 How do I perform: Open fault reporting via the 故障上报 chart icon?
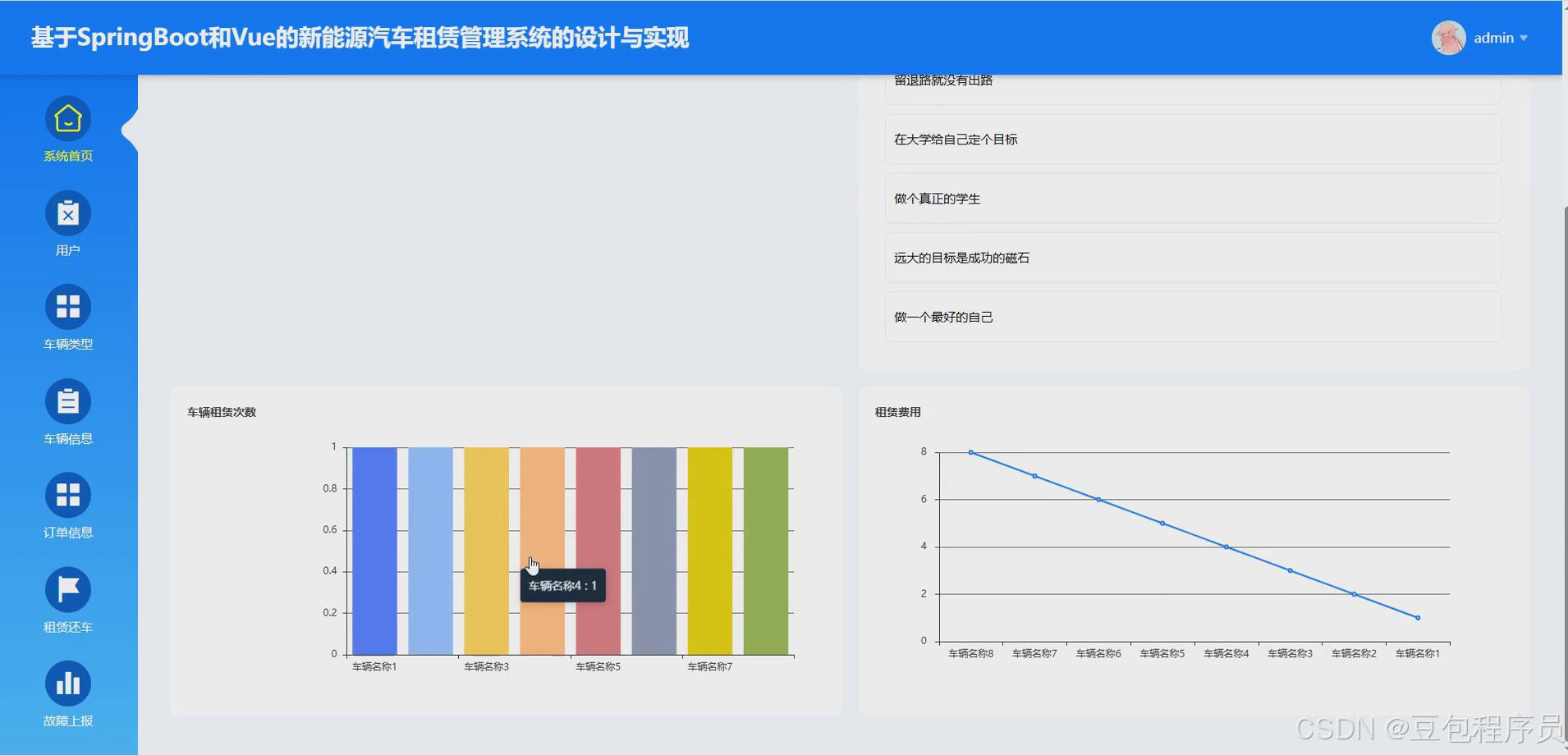68,683
